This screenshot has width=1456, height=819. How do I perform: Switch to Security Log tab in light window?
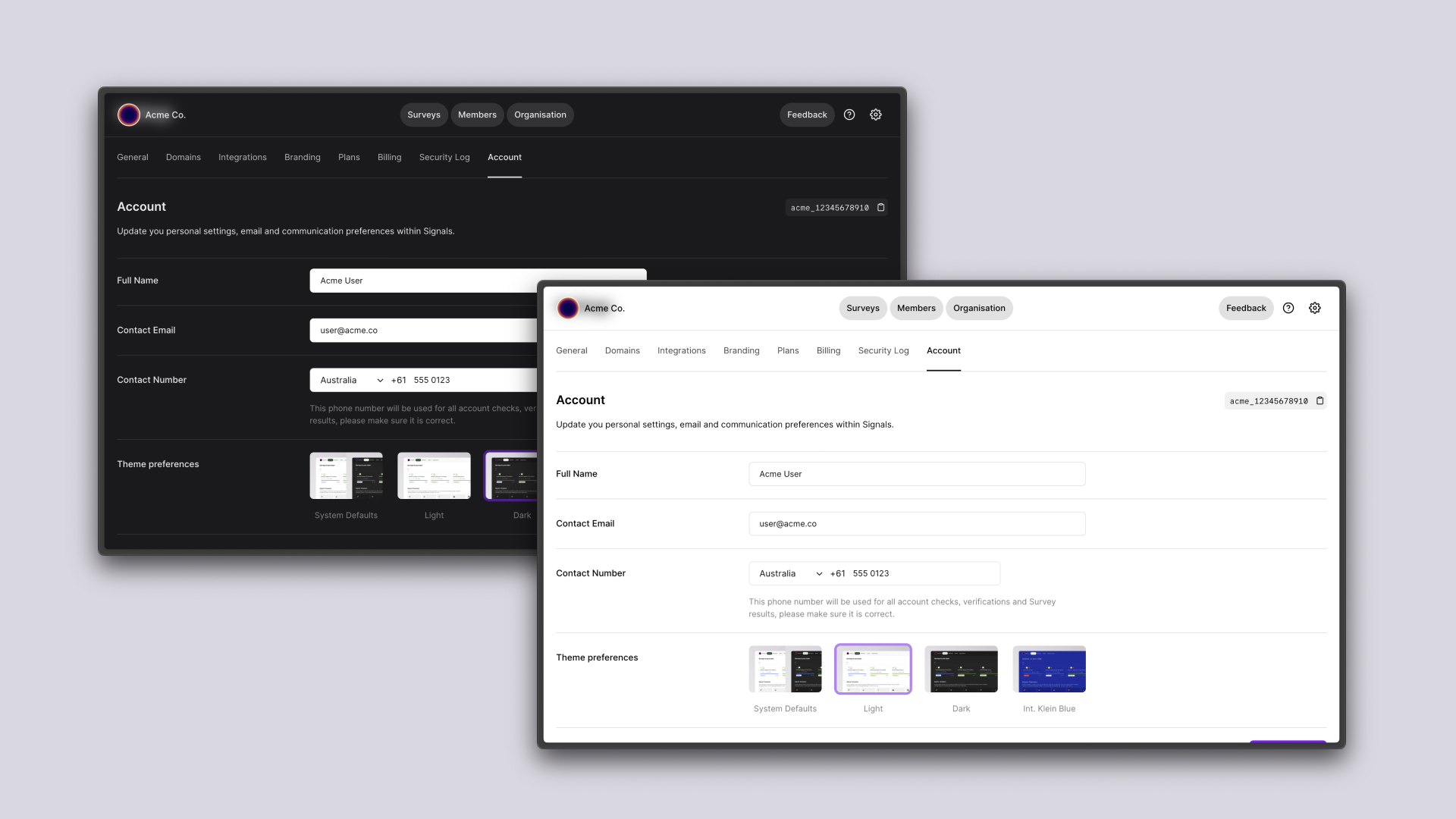tap(883, 351)
